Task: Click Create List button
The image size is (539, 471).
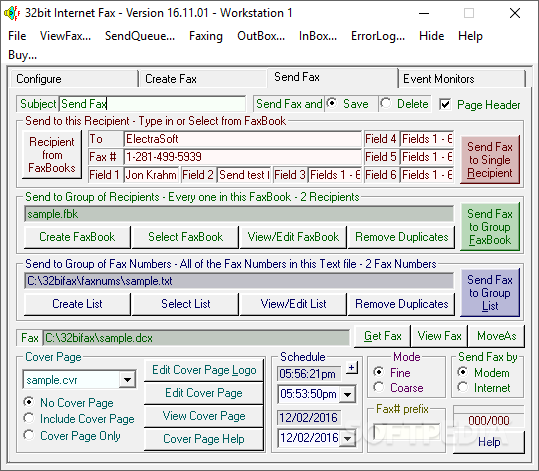Action: pyautogui.click(x=77, y=304)
